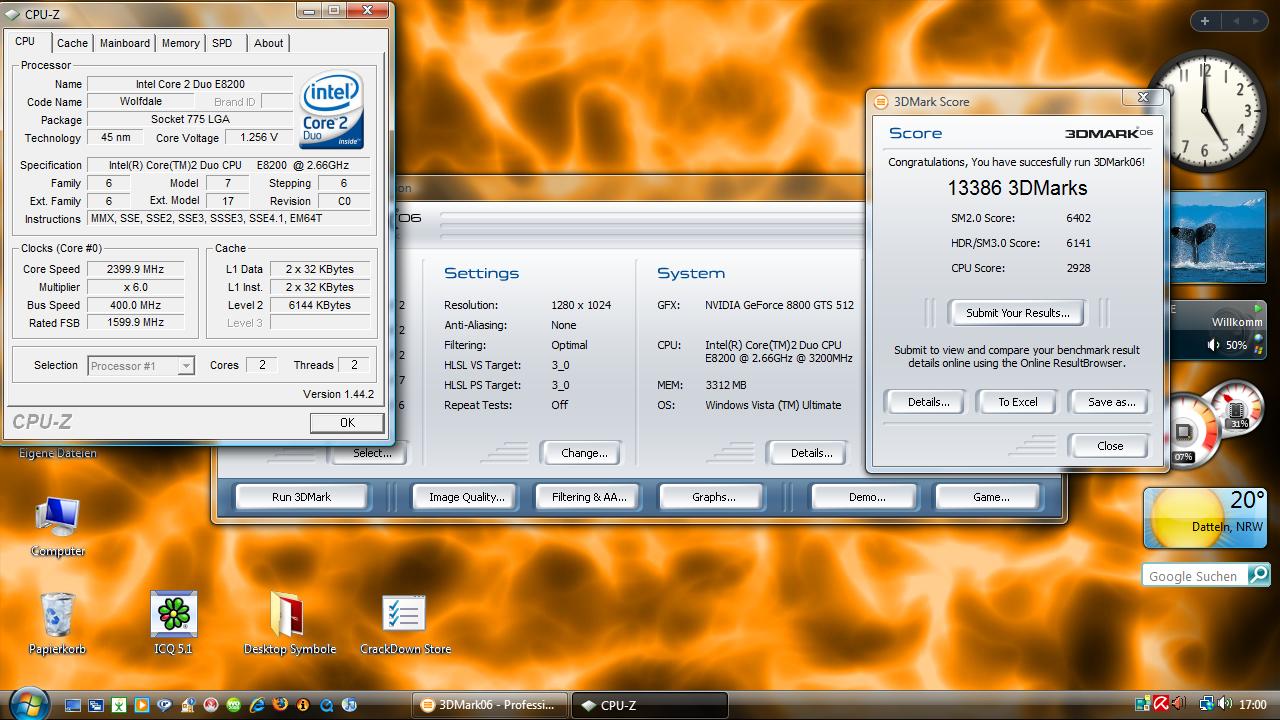Screen dimensions: 1280x720
Task: Click the Google Suchen search field
Action: pos(1194,575)
